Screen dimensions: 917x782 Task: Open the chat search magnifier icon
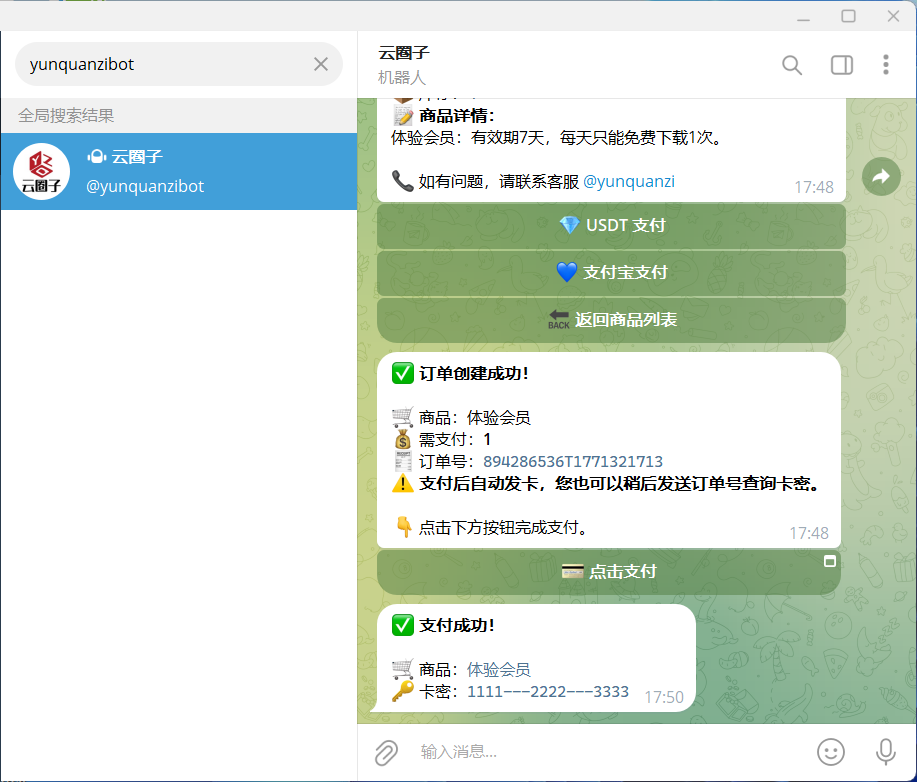[x=792, y=64]
